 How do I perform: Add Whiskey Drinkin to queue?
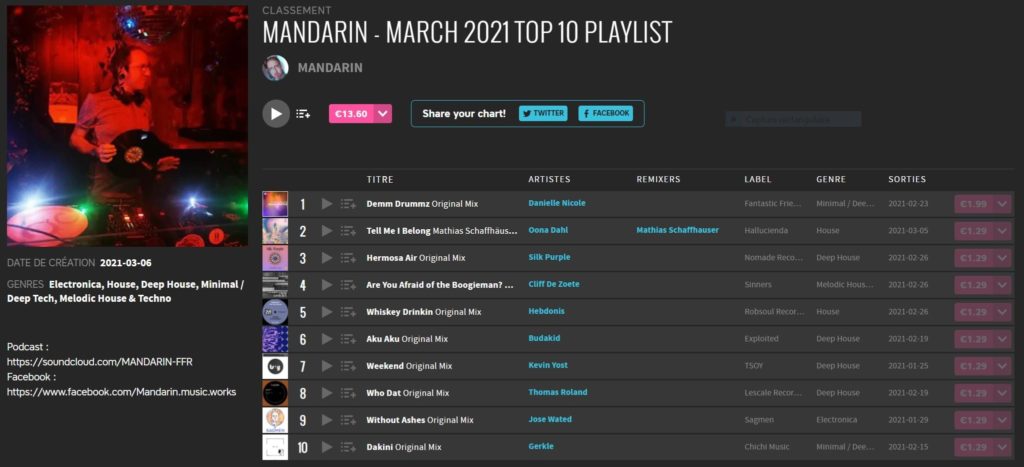pos(348,312)
